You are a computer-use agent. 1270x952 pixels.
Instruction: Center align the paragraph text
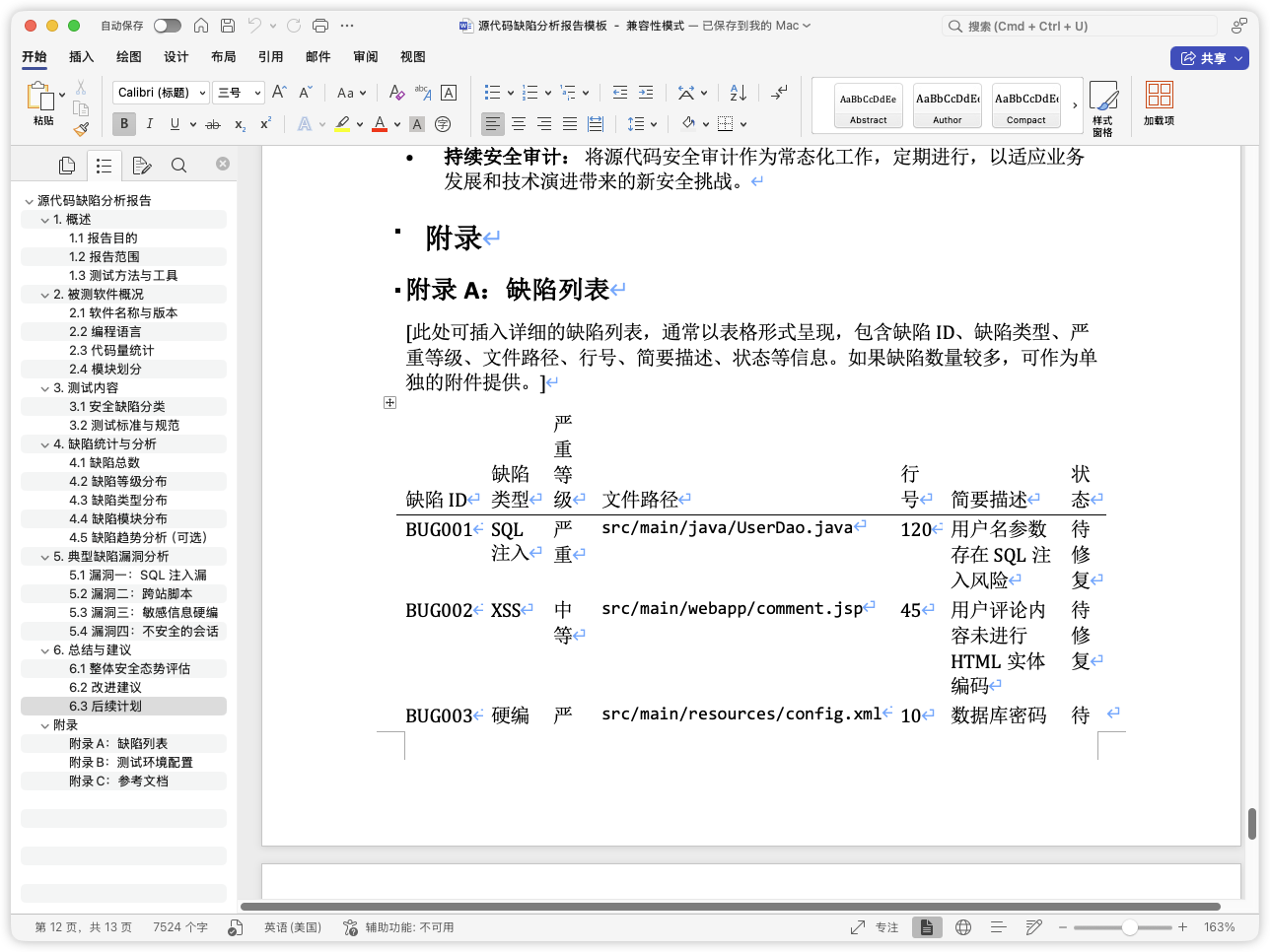[519, 124]
